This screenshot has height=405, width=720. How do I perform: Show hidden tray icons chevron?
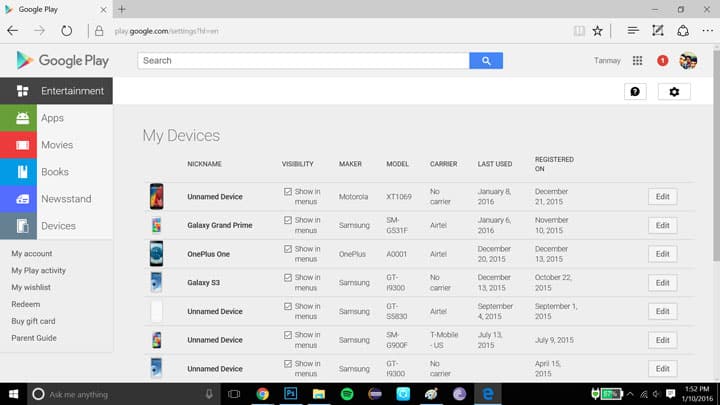630,394
